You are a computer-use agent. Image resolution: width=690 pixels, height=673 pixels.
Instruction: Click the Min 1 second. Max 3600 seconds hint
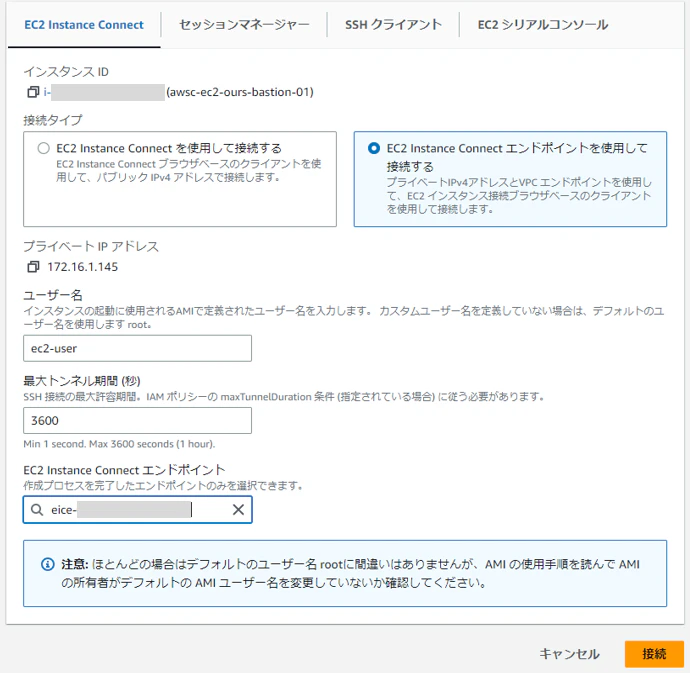point(119,444)
